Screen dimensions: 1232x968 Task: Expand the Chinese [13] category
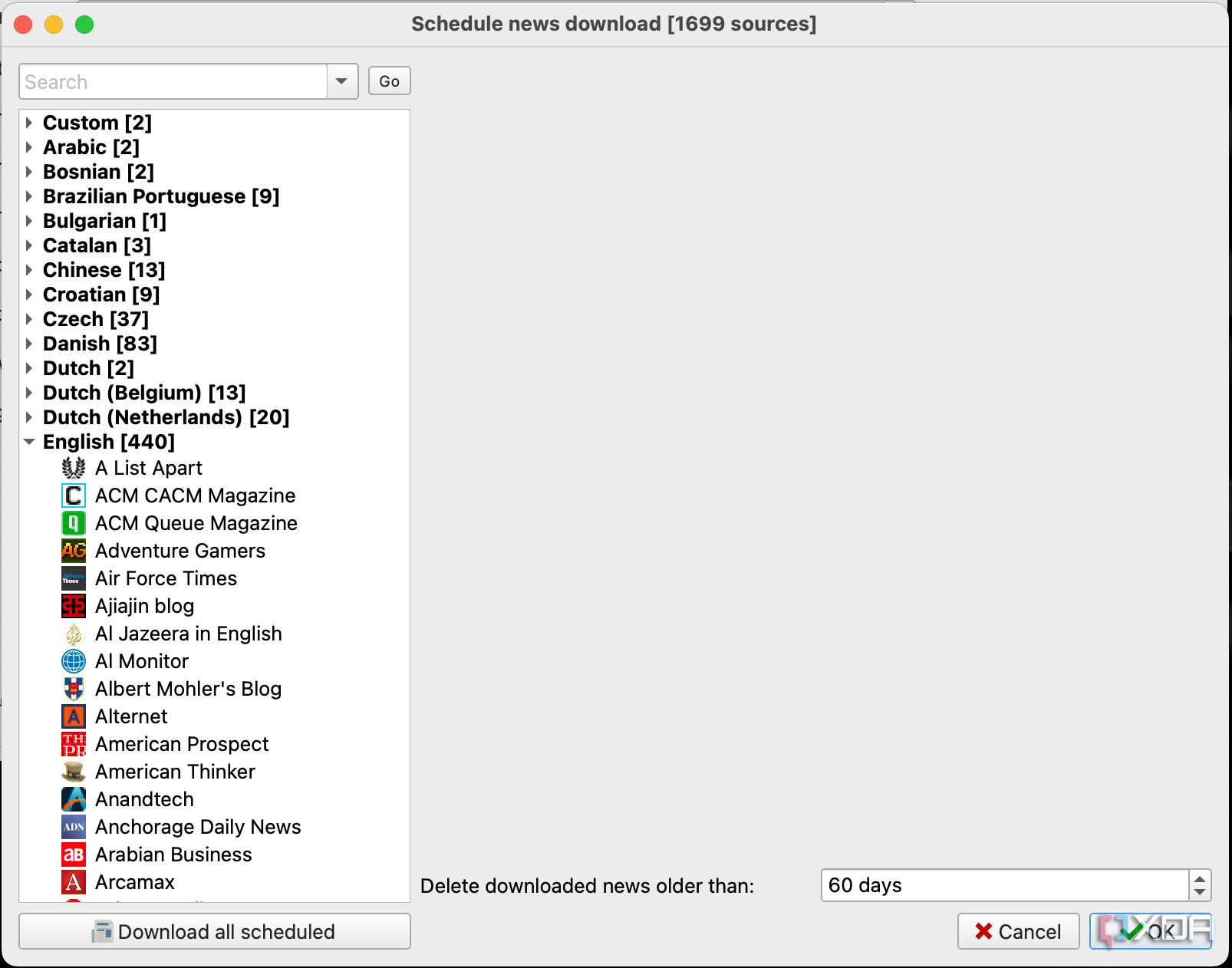(29, 270)
